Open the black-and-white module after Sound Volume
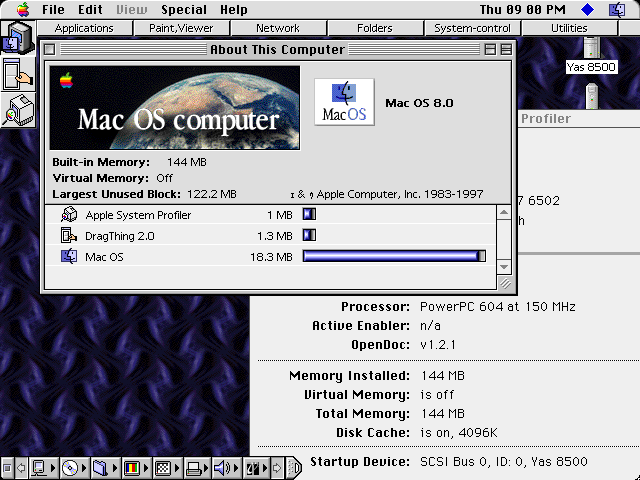Image resolution: width=640 pixels, height=480 pixels. [256, 468]
